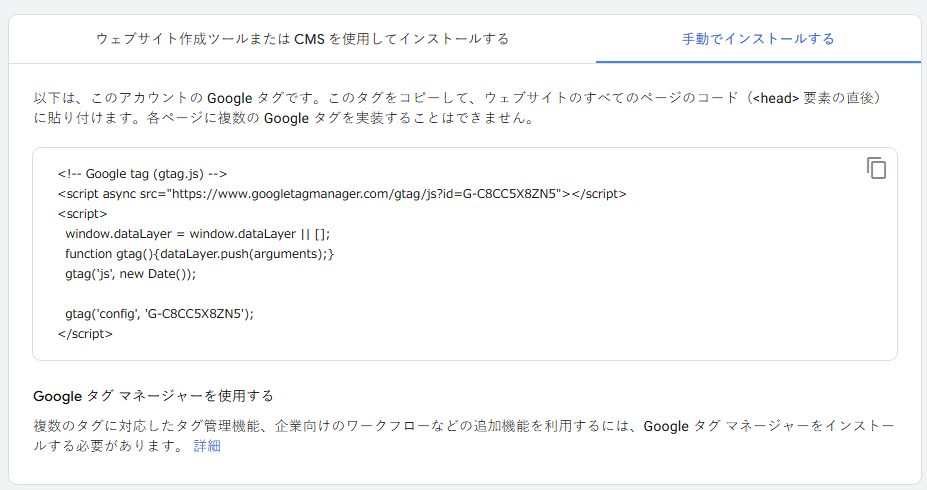The height and width of the screenshot is (490, 927).
Task: Open the 詳細 link
Action: coord(207,446)
